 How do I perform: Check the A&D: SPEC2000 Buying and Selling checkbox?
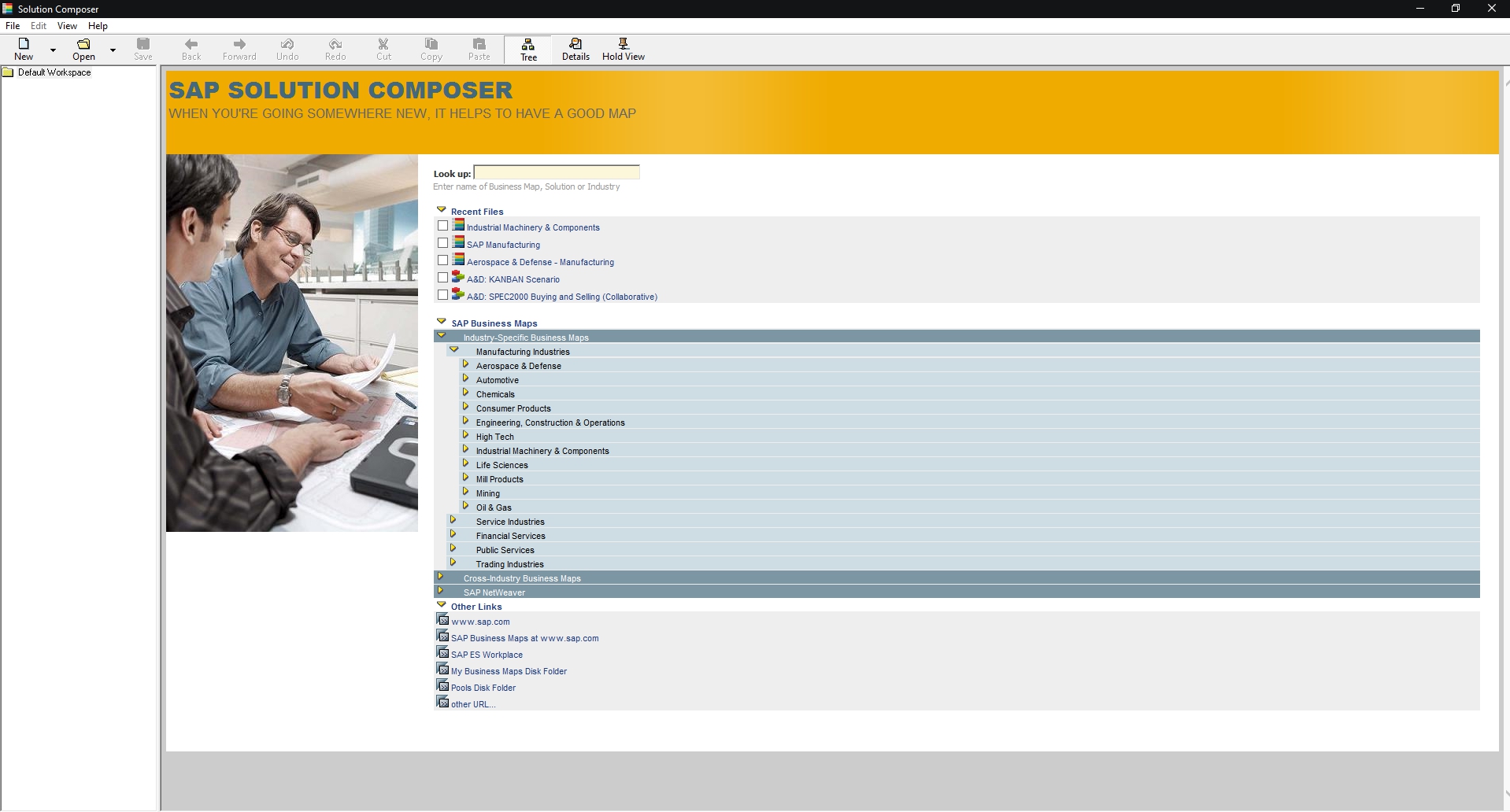point(442,295)
